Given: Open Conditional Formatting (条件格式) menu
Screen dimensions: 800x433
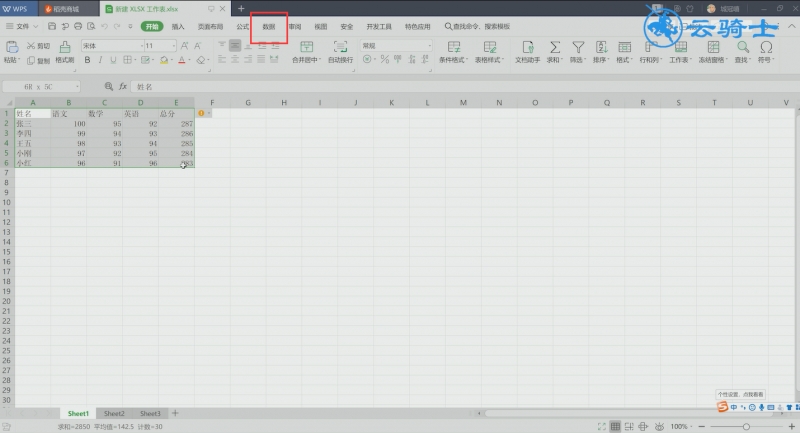Looking at the screenshot, I should pos(453,52).
